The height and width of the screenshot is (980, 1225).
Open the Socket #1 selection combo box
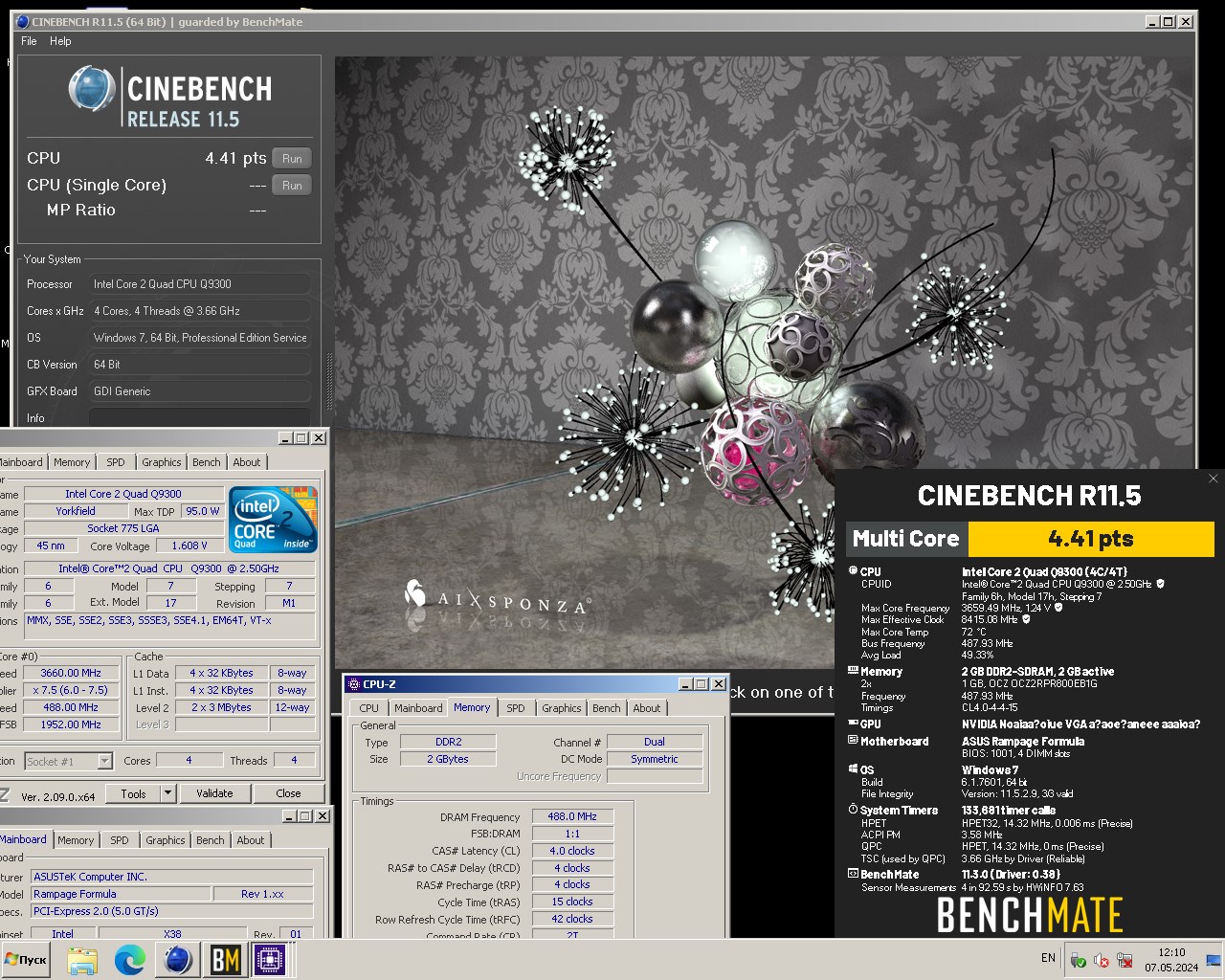[x=69, y=762]
